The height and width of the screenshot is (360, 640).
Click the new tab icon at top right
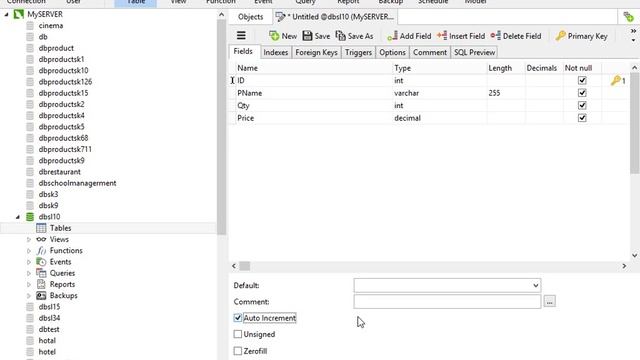coord(629,17)
